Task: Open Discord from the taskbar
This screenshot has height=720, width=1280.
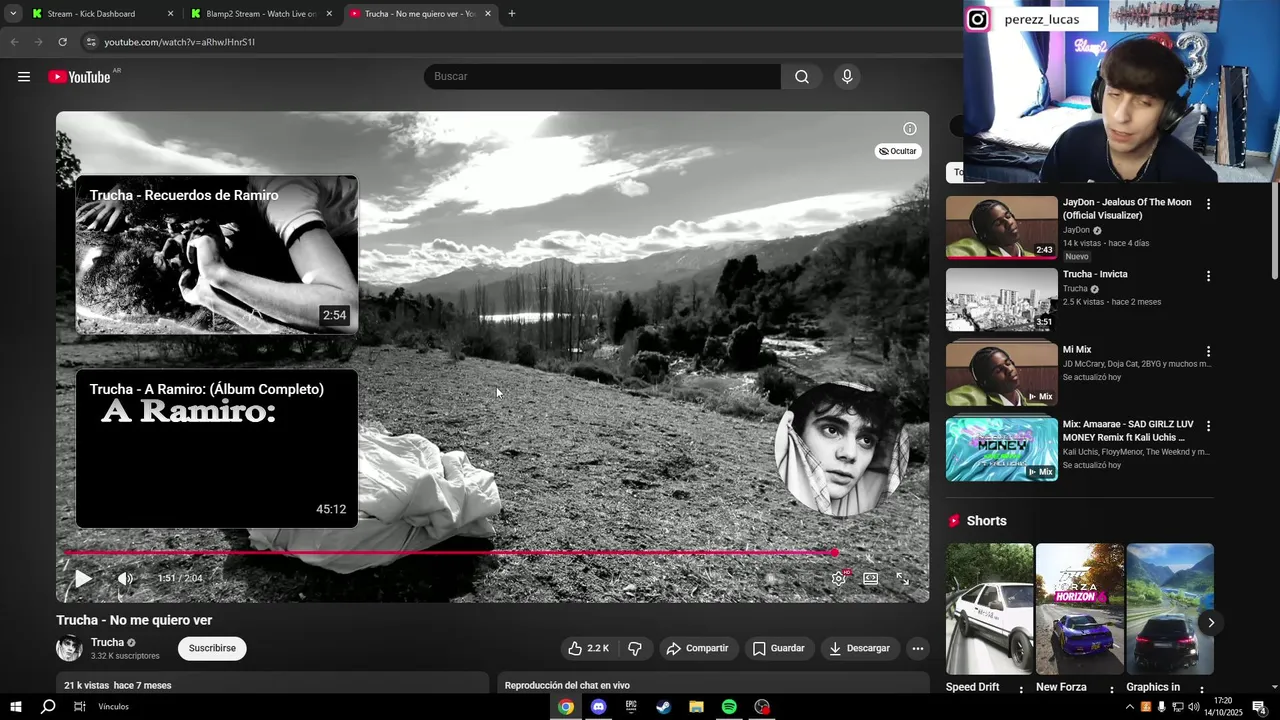Action: (599, 707)
